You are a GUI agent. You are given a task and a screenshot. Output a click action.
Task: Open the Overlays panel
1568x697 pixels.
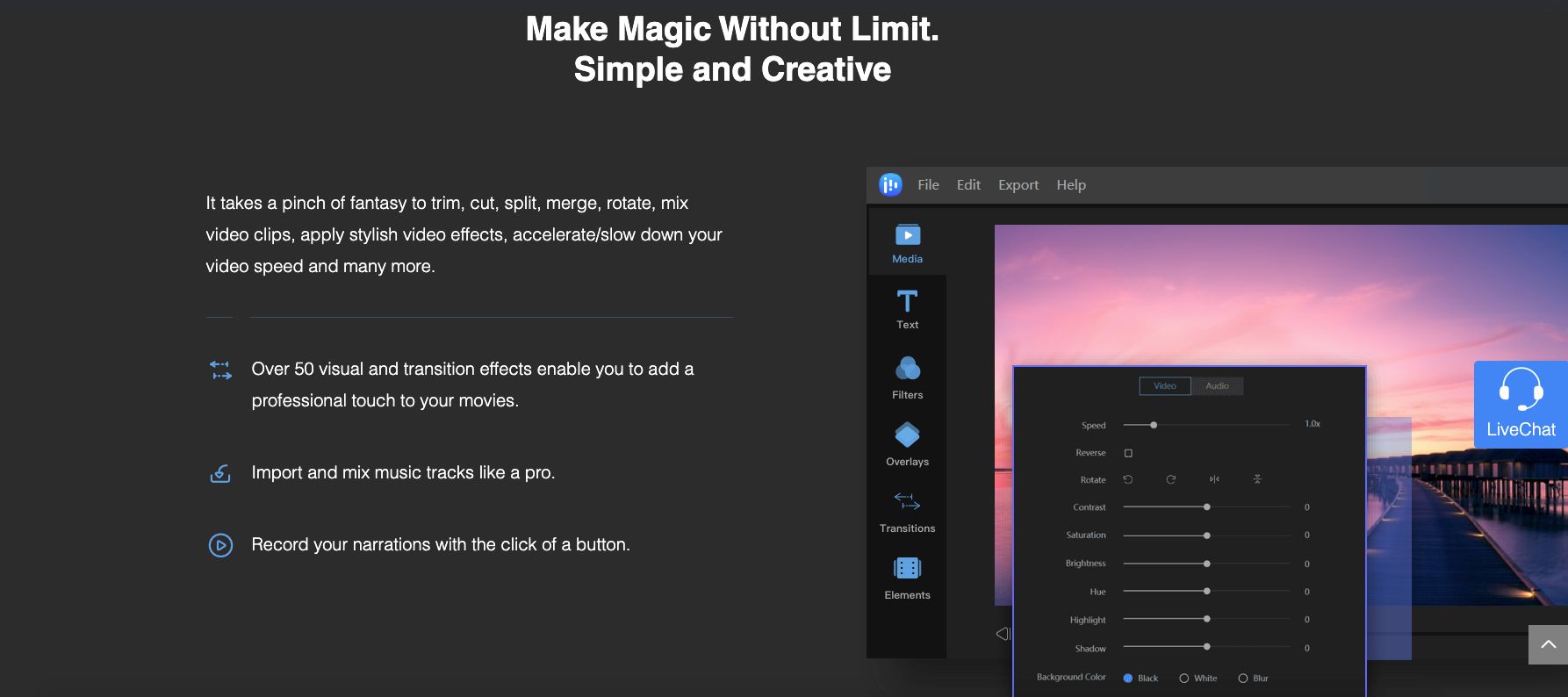907,444
